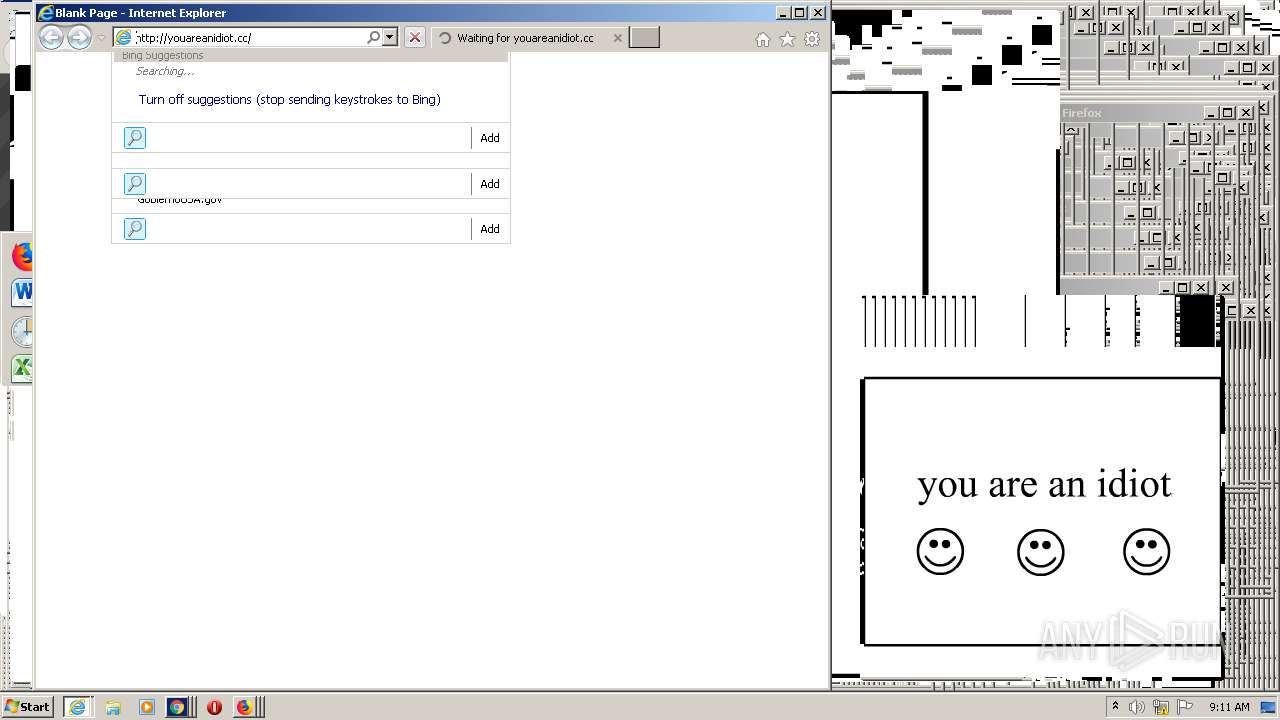1280x720 pixels.
Task: Click the Internet Explorer taskbar icon
Action: pos(77,707)
